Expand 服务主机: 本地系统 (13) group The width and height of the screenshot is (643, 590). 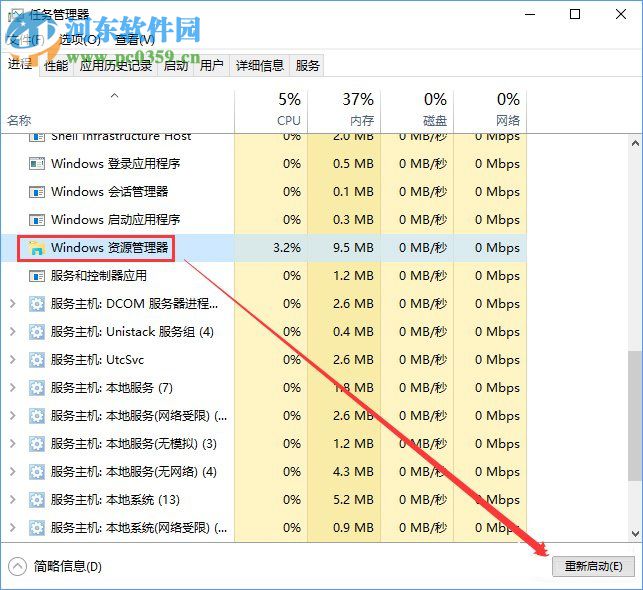13,500
